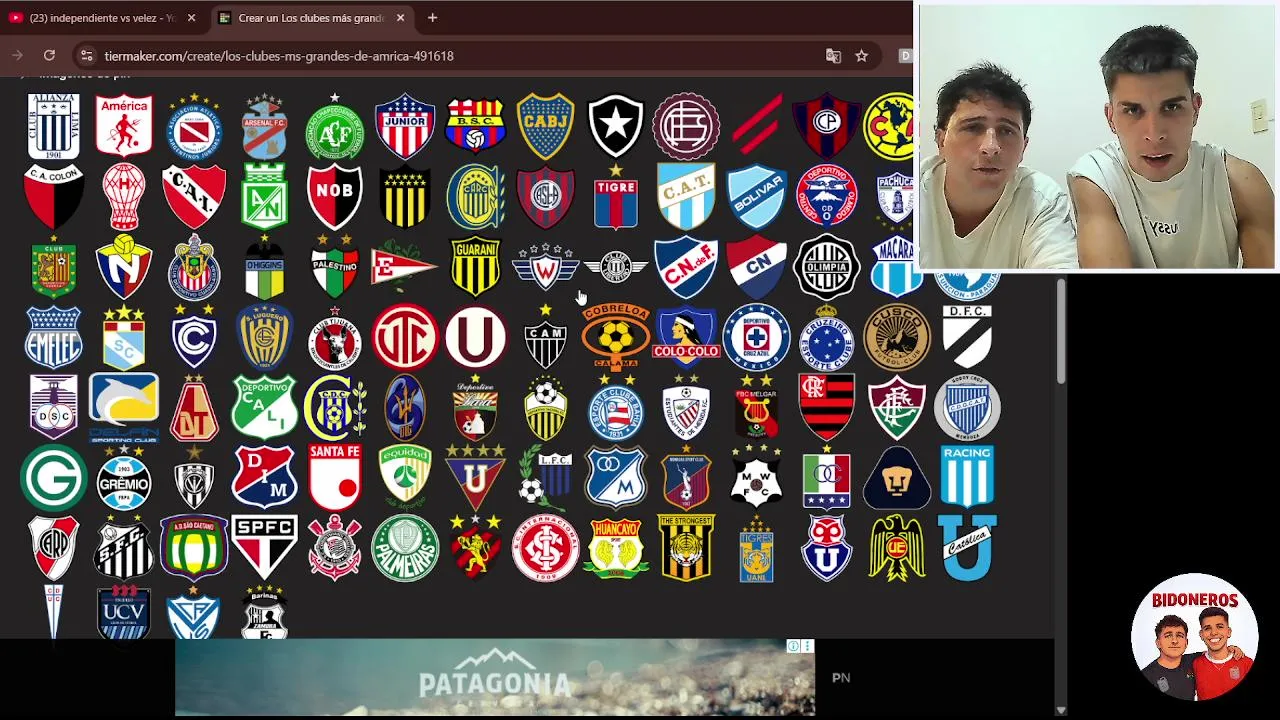Select the B.S.C. Barcelona crest
1280x720 pixels.
[476, 126]
